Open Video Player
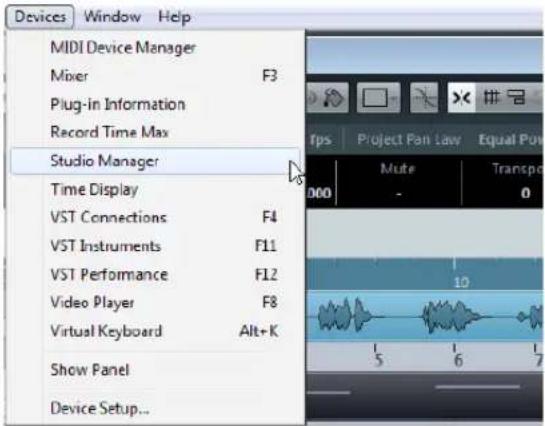Screen dimensions: 545x426 pos(155,303)
